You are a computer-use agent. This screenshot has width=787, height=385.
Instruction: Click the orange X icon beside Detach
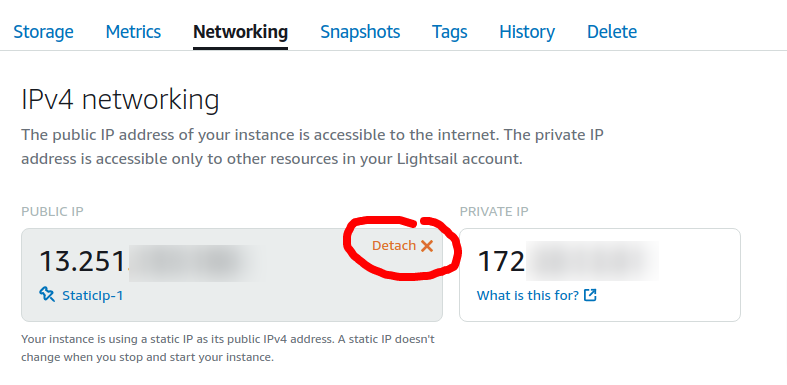[427, 245]
